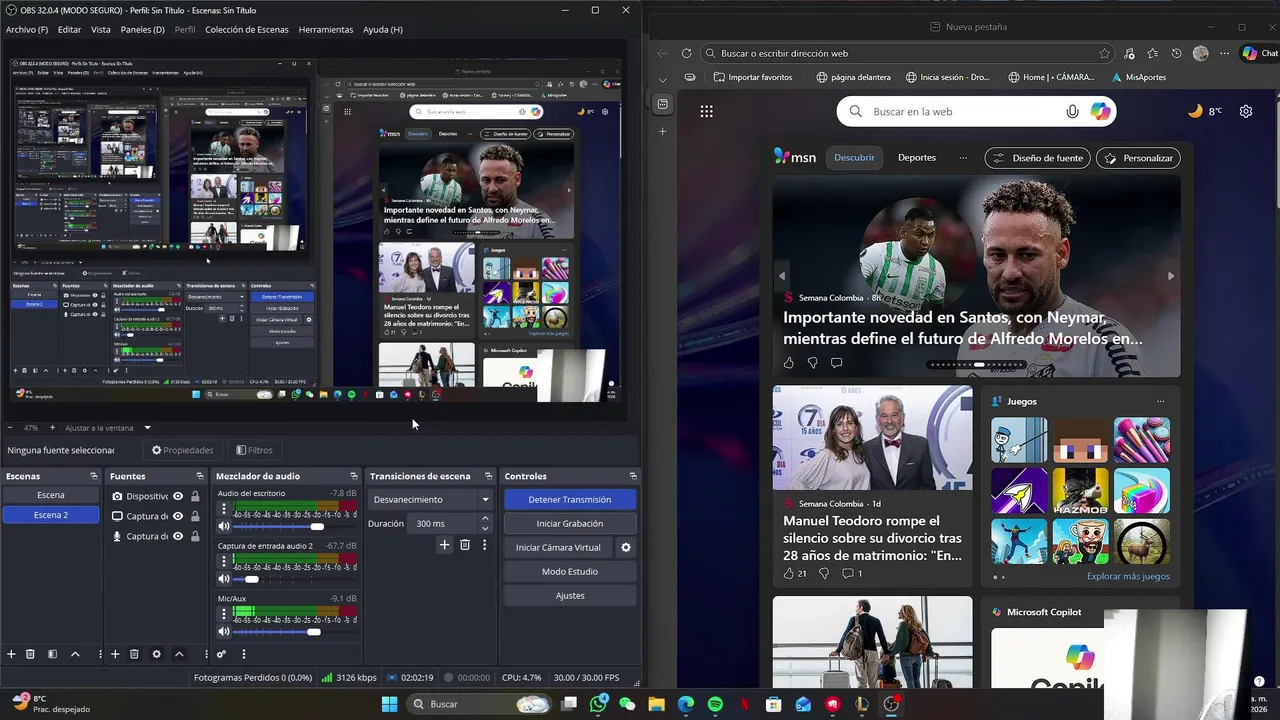Open Ajustar a la ventana zoom dropdown
Screen dimensions: 1280x720
point(147,428)
